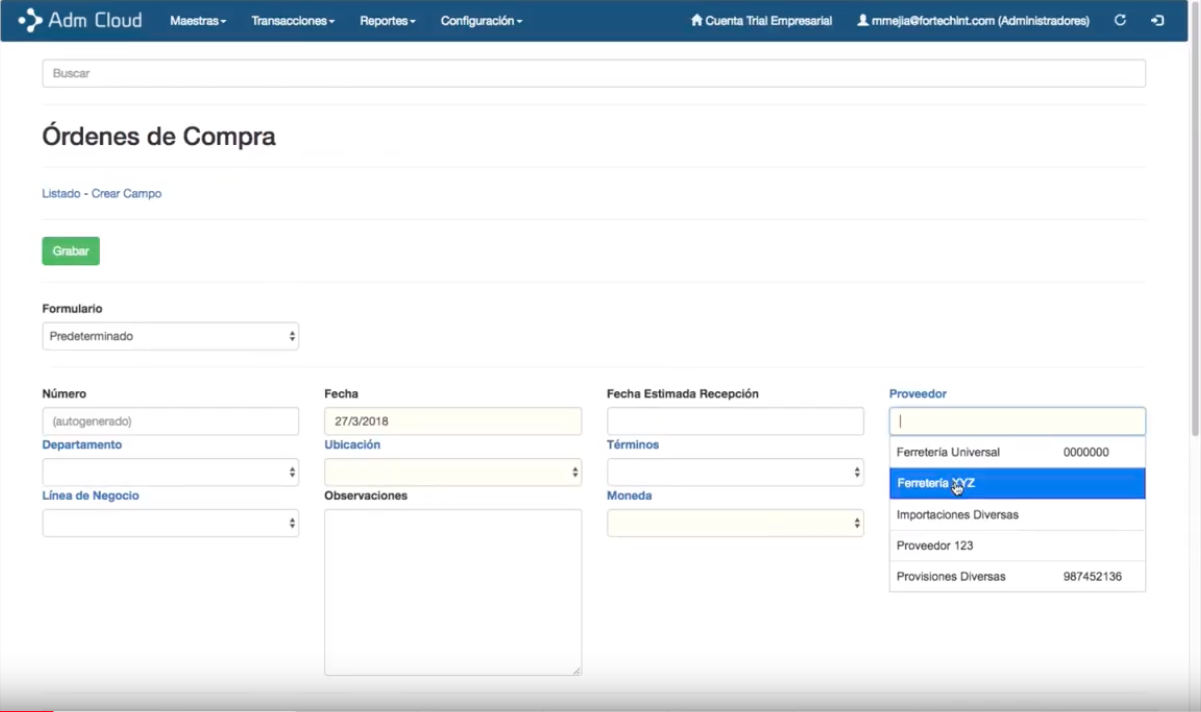This screenshot has width=1201, height=712.
Task: Expand the Términos dropdown
Action: point(735,470)
